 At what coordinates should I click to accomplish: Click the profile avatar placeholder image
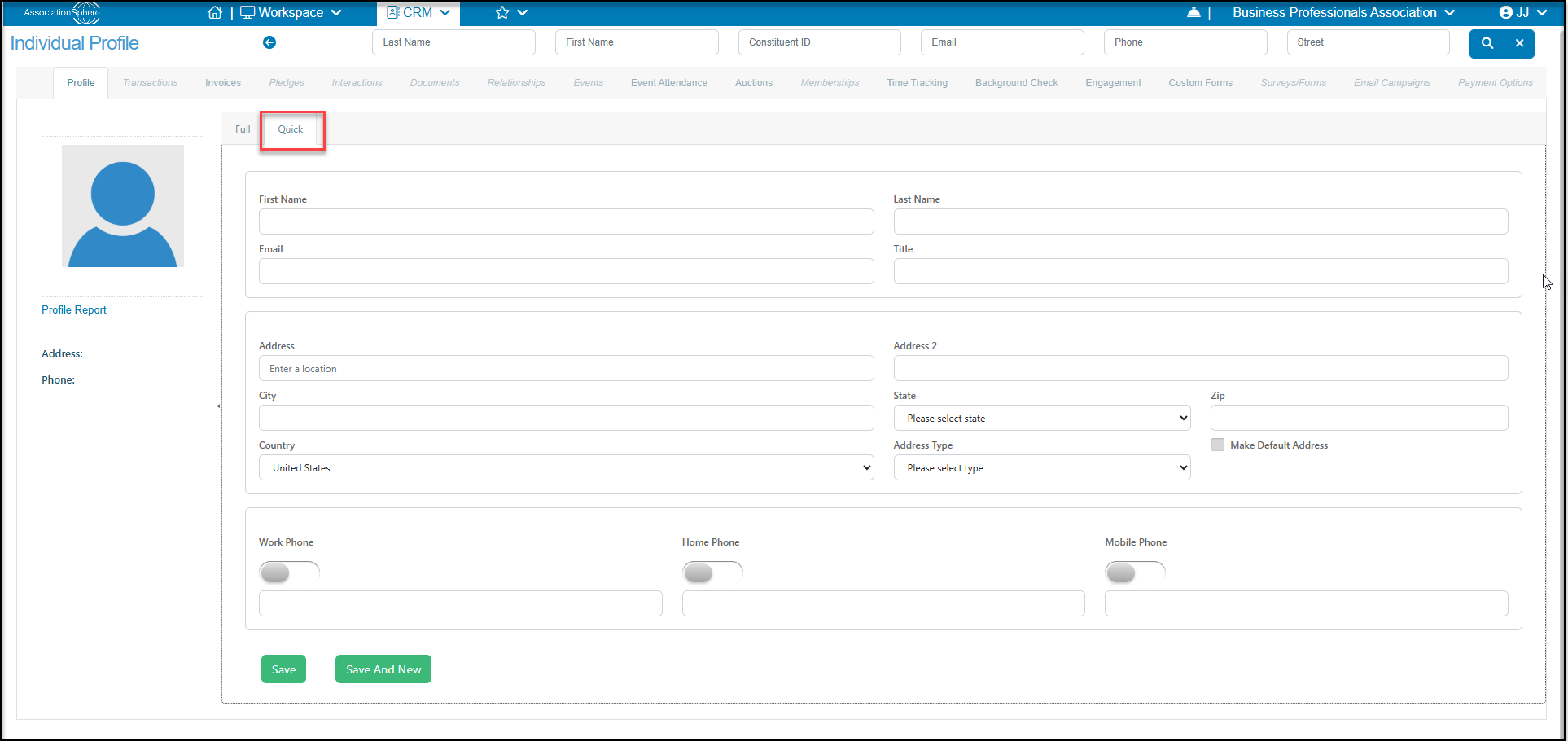click(123, 206)
